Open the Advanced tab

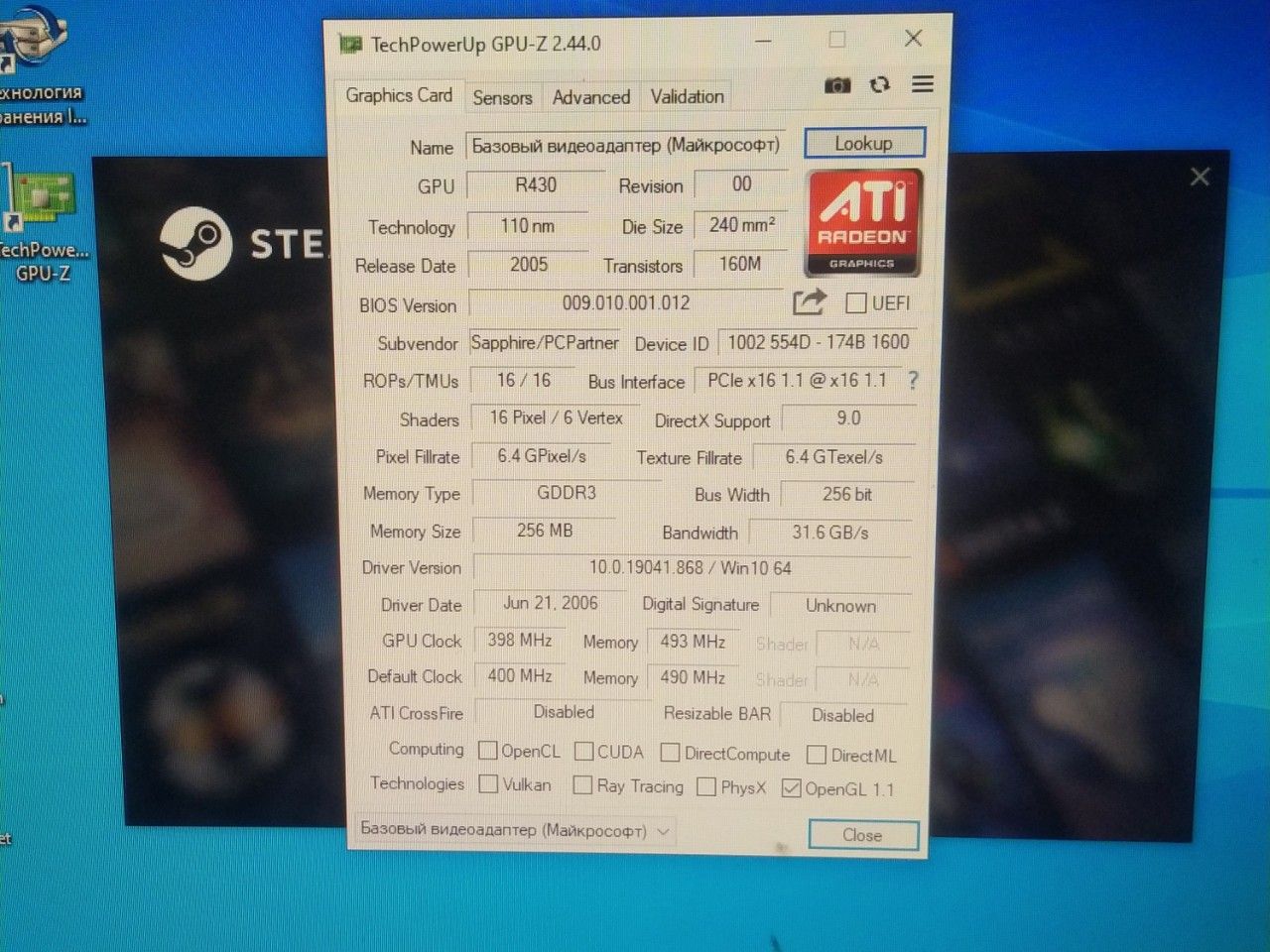[x=591, y=97]
